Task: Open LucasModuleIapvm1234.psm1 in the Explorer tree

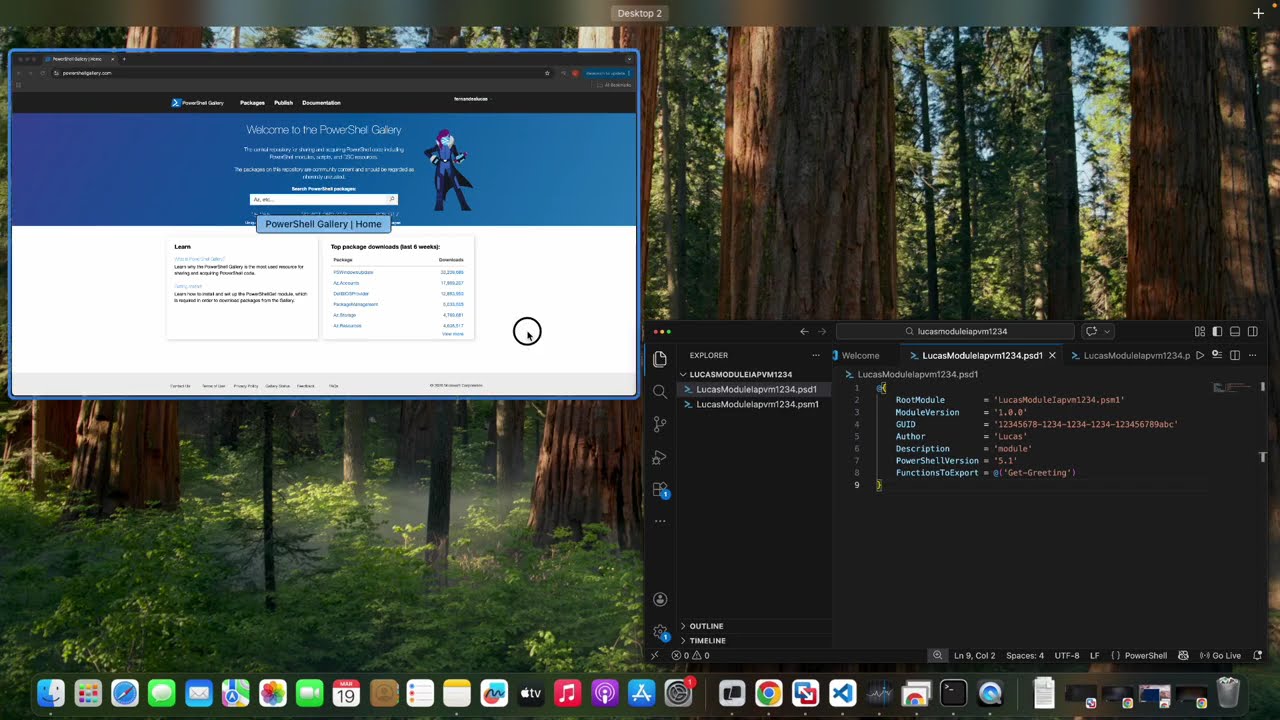Action: [x=757, y=404]
